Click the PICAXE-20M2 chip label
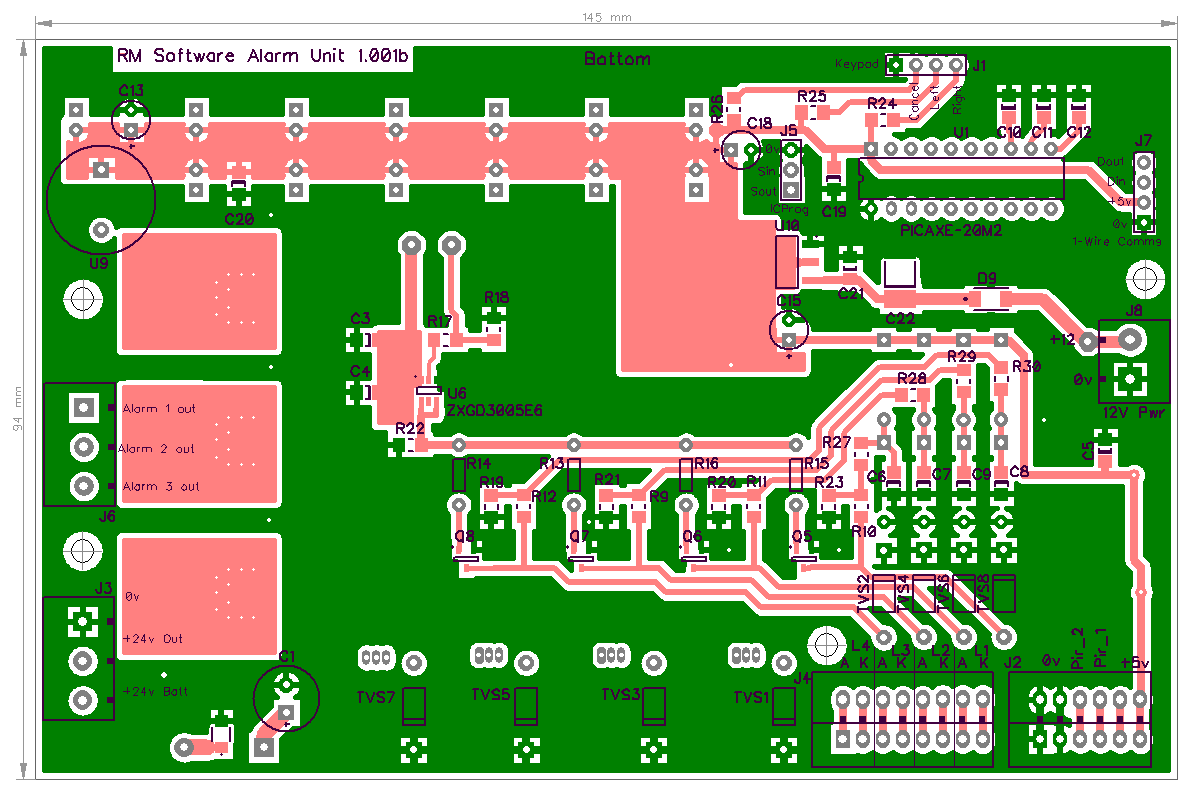 (x=950, y=230)
